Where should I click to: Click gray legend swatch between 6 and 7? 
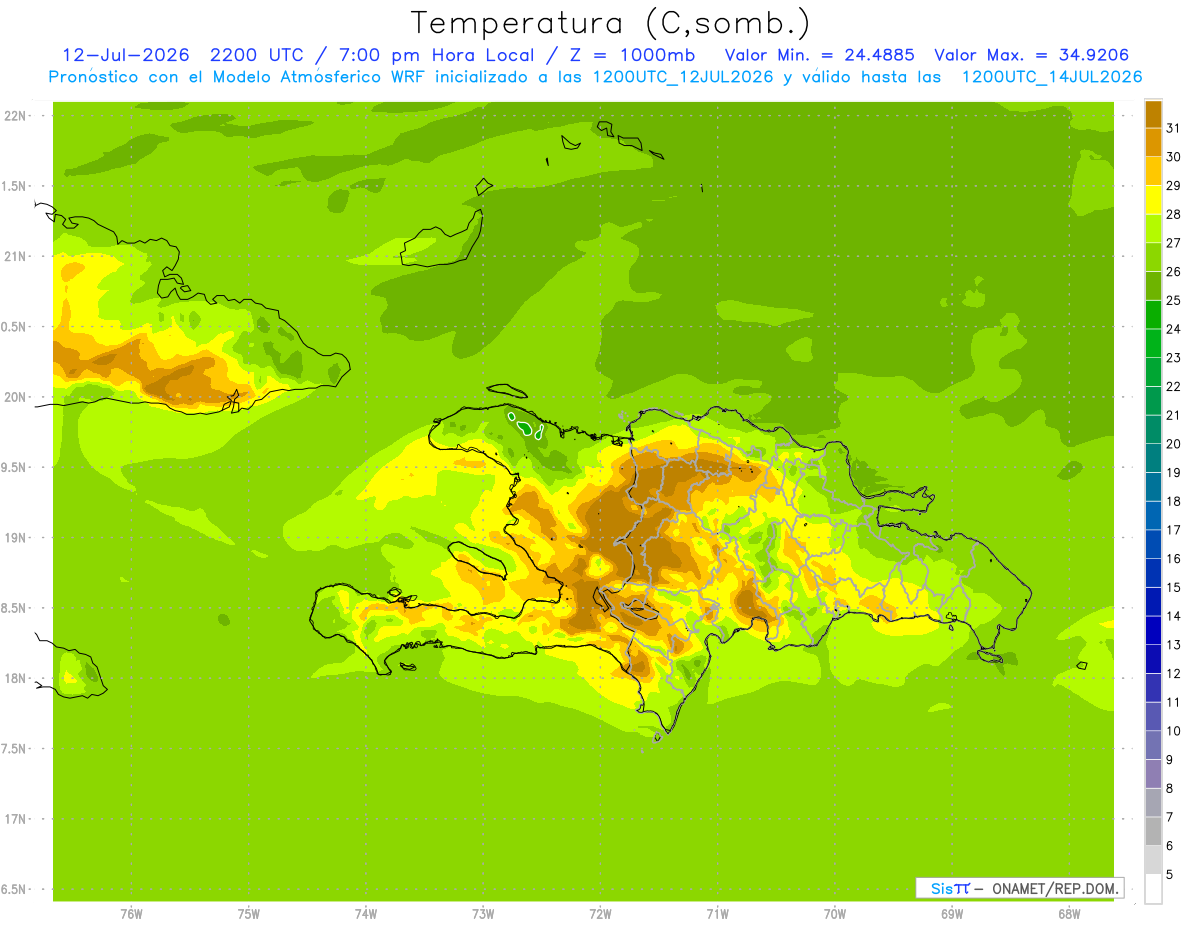[1153, 830]
